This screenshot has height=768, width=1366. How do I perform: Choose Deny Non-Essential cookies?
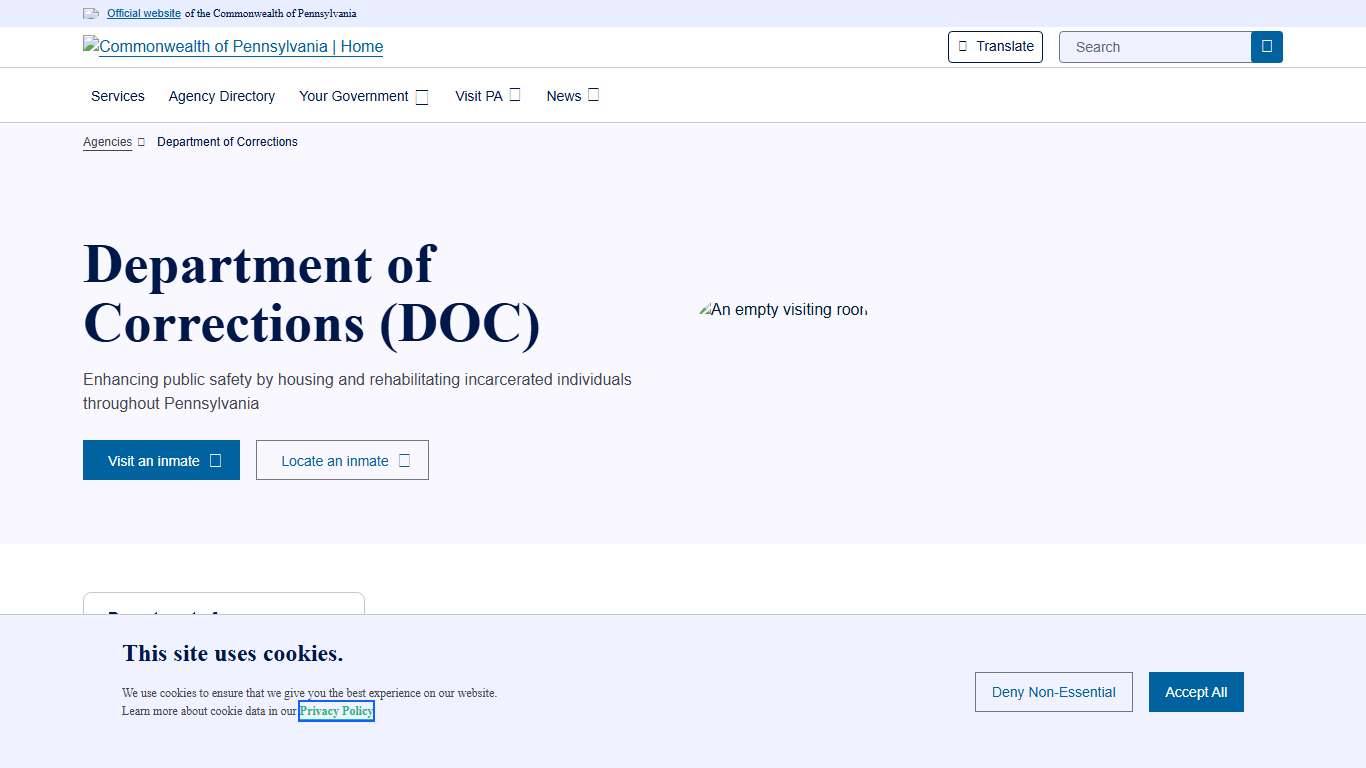[1053, 692]
